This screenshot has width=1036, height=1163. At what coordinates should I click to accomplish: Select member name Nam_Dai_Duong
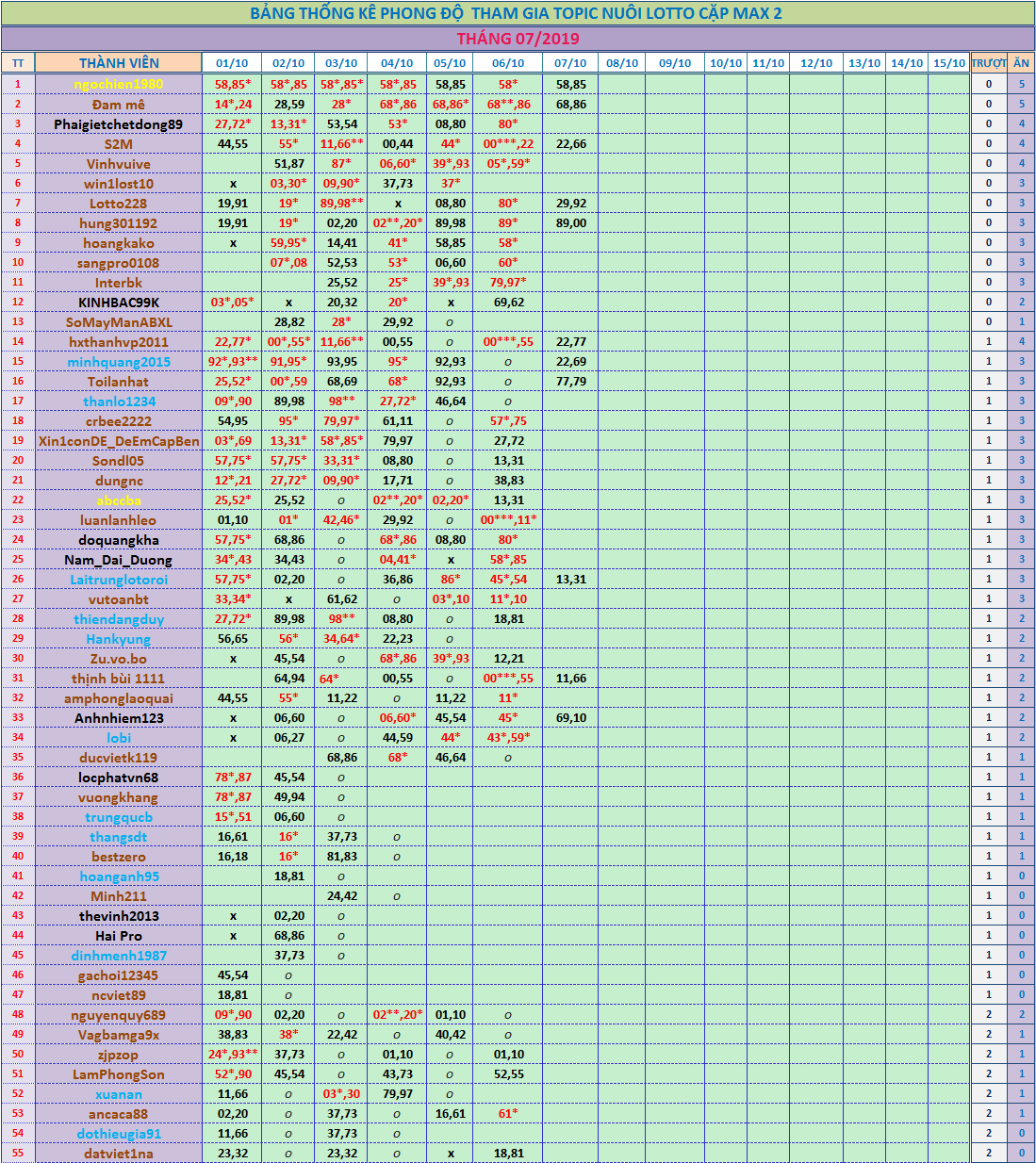[x=119, y=559]
